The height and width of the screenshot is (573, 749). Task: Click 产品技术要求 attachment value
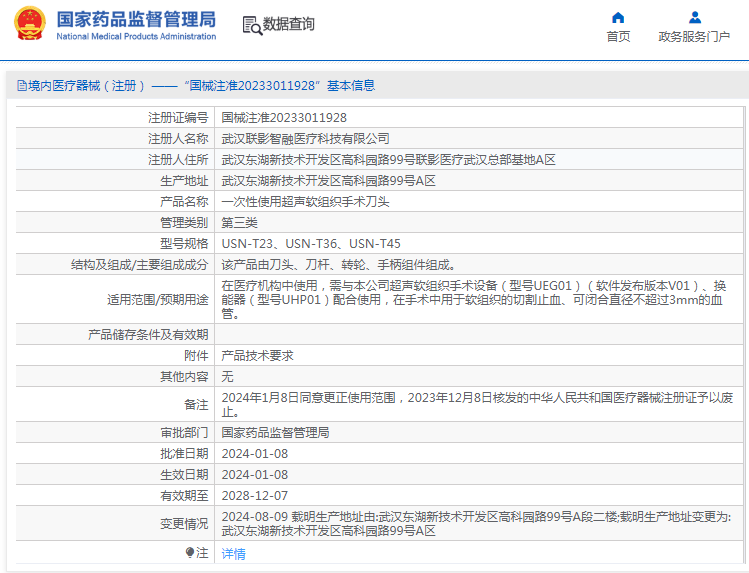click(x=257, y=355)
